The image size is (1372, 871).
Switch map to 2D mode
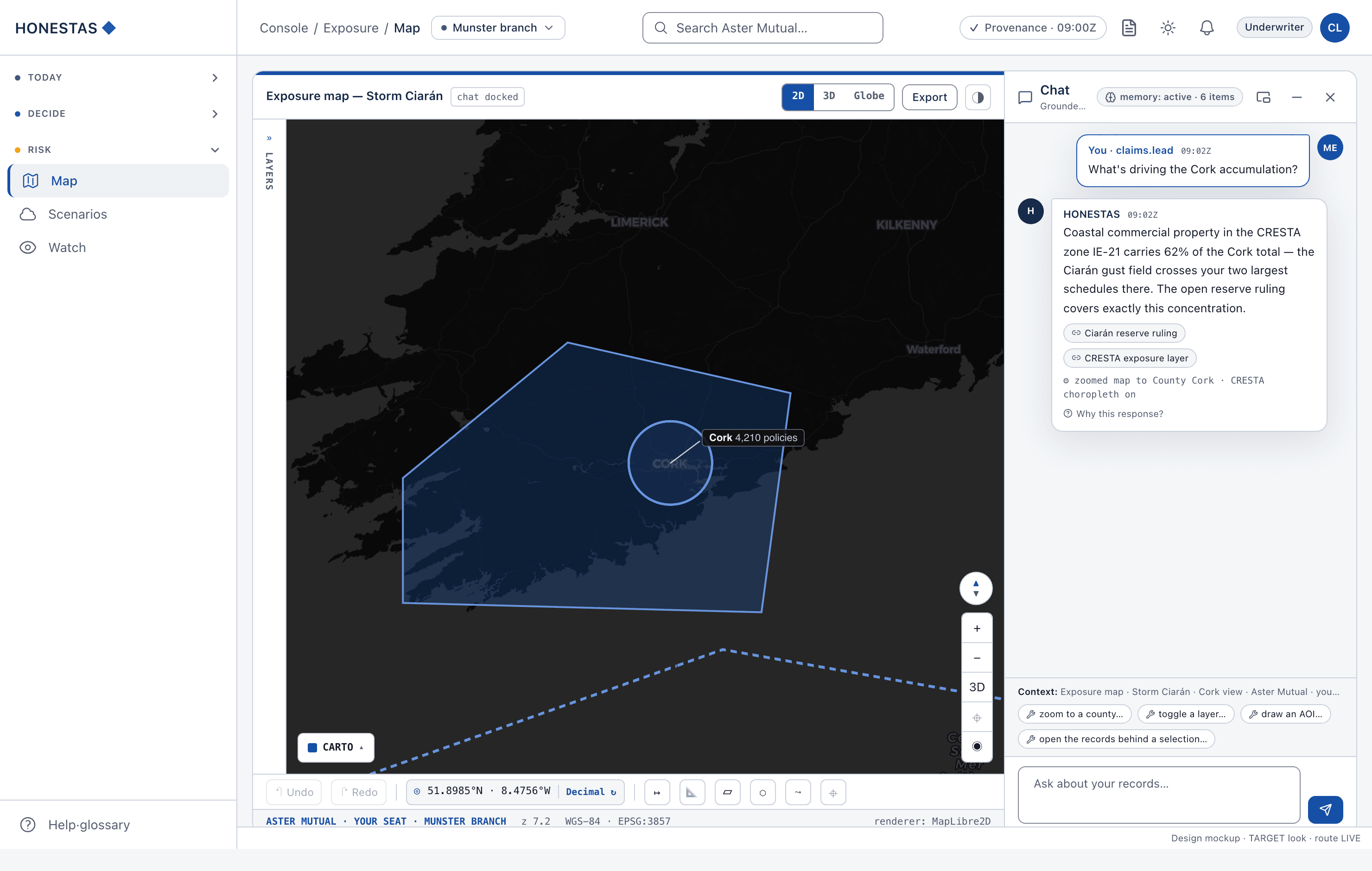[x=798, y=96]
